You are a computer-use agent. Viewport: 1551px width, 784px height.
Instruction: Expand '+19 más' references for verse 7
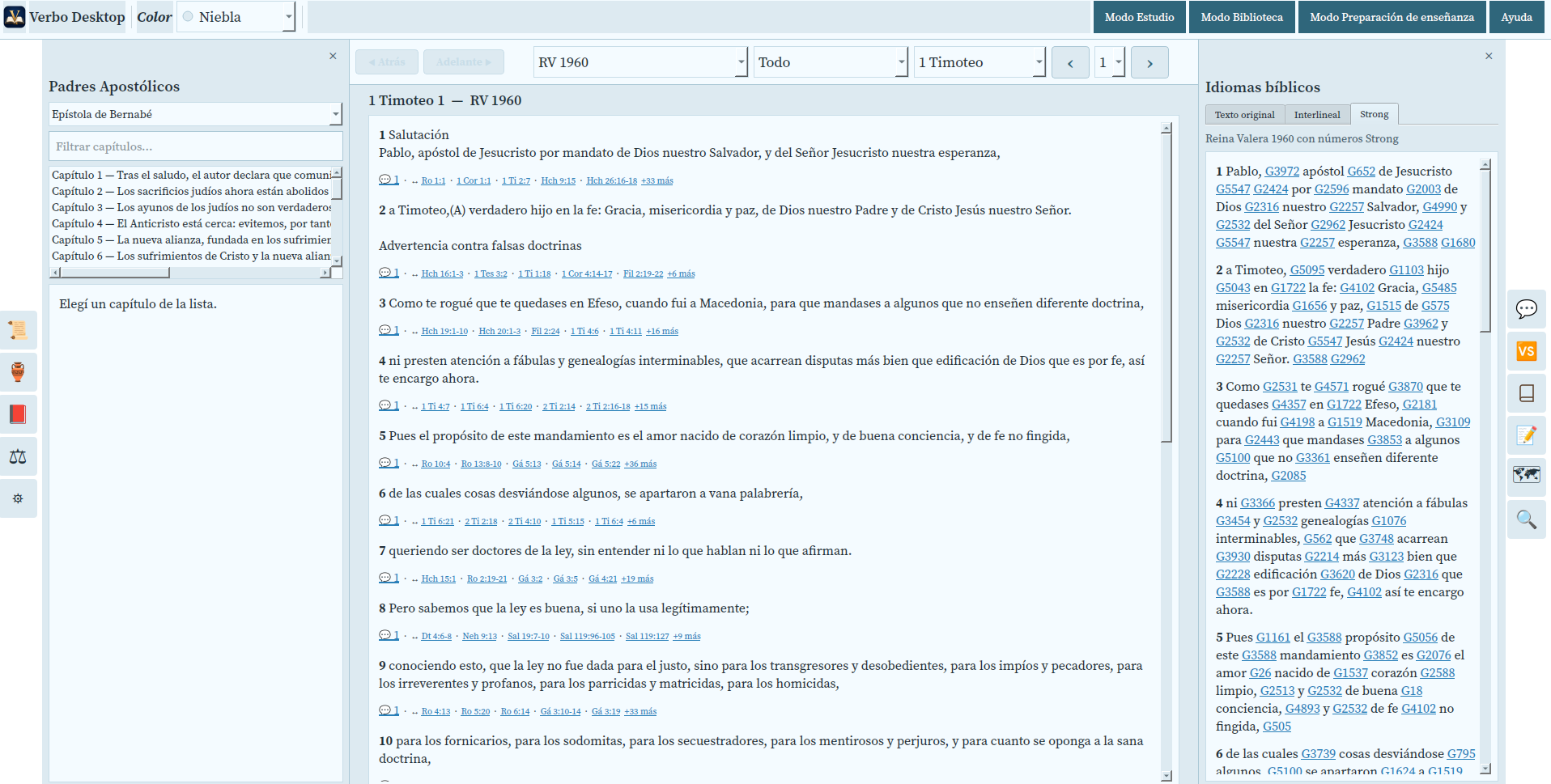(637, 579)
